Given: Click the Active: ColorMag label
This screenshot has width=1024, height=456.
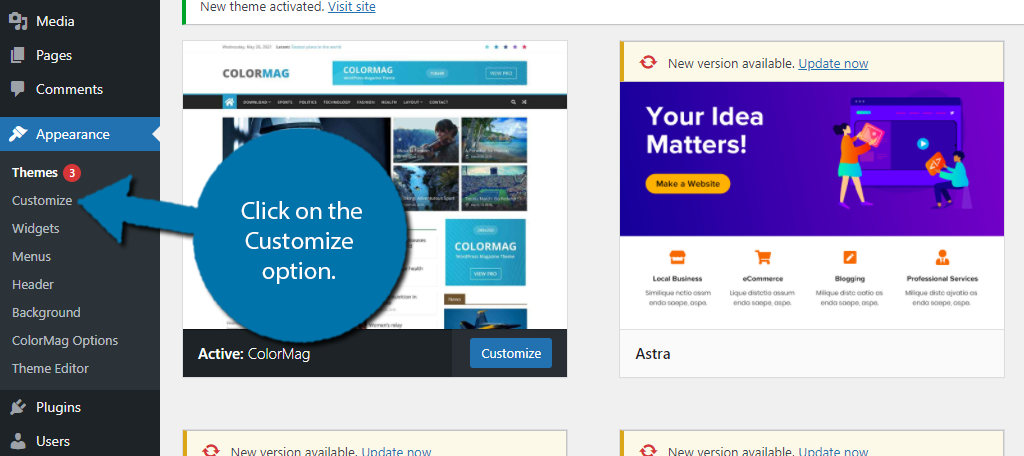Looking at the screenshot, I should click(254, 354).
